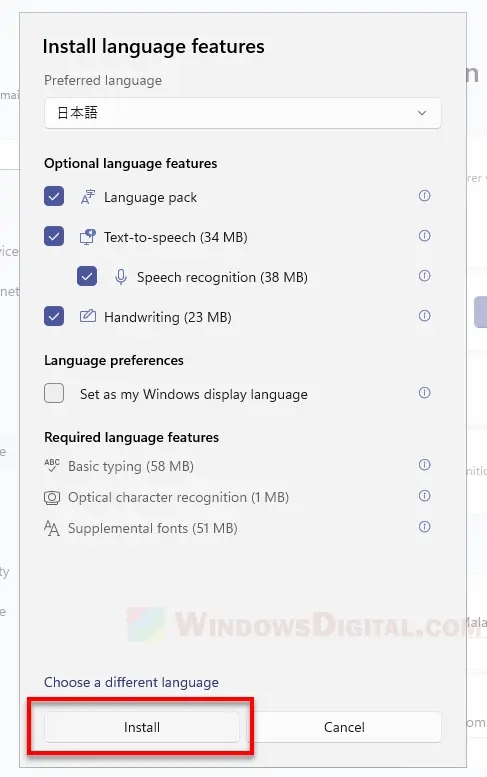This screenshot has height=777, width=487.
Task: Click the Handwriting pen icon
Action: click(x=88, y=316)
